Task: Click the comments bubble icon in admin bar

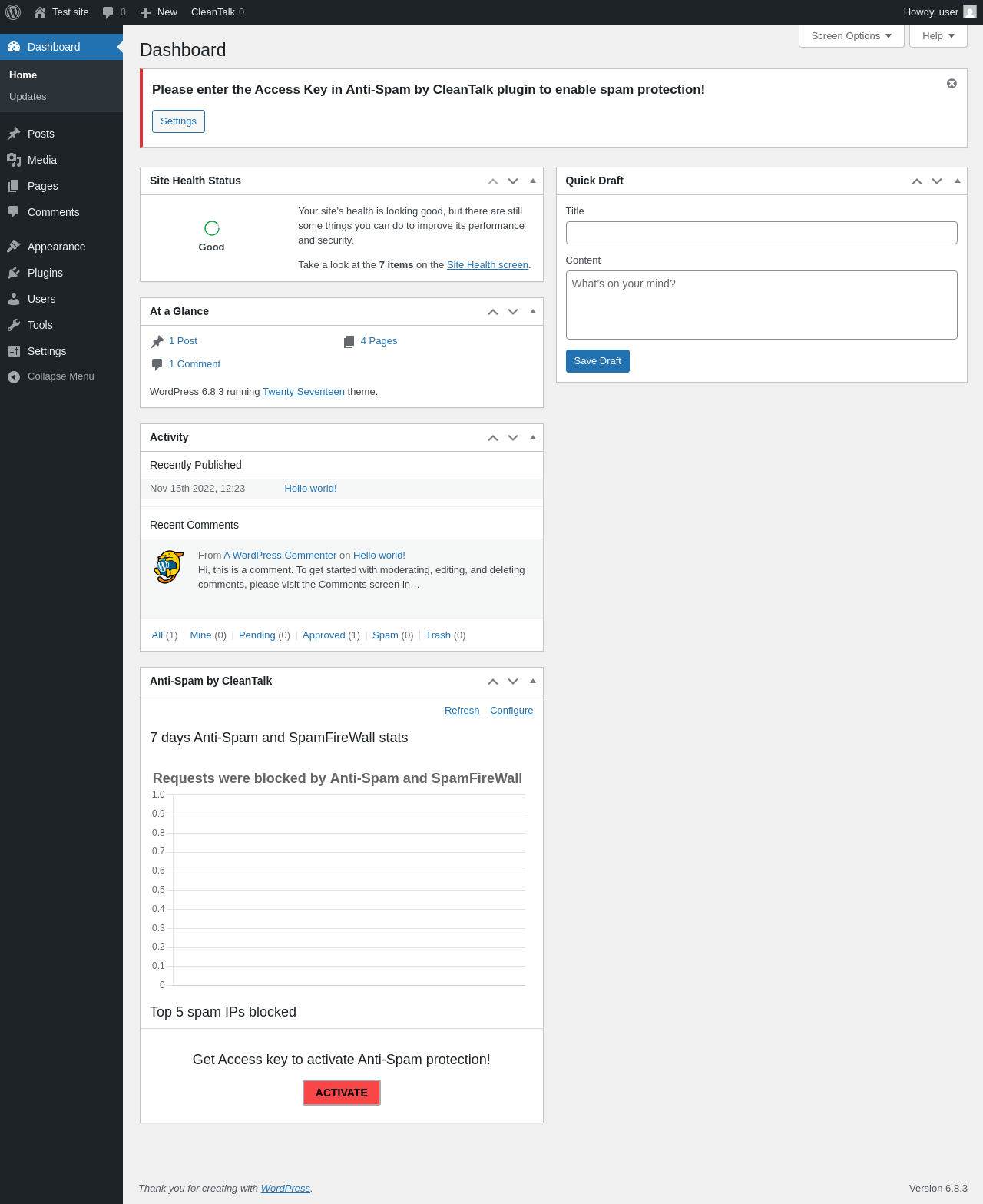Action: (108, 12)
